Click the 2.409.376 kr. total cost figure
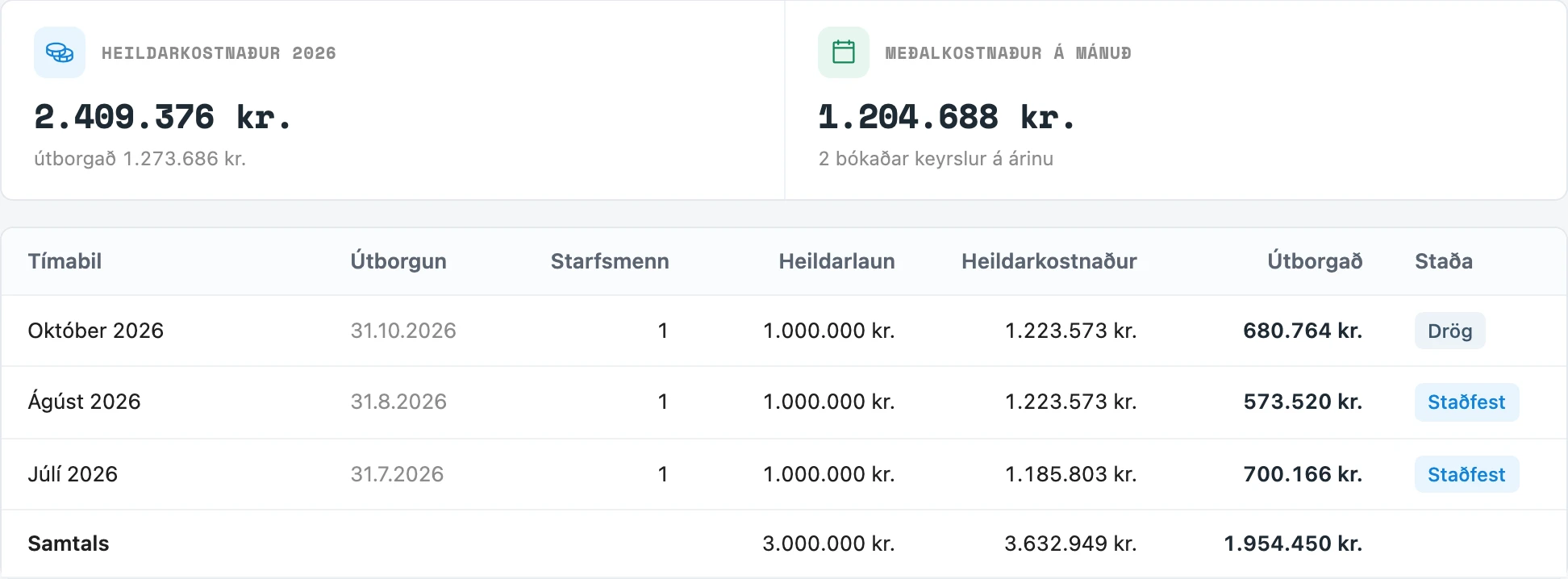Viewport: 1568px width, 579px height. 162,118
